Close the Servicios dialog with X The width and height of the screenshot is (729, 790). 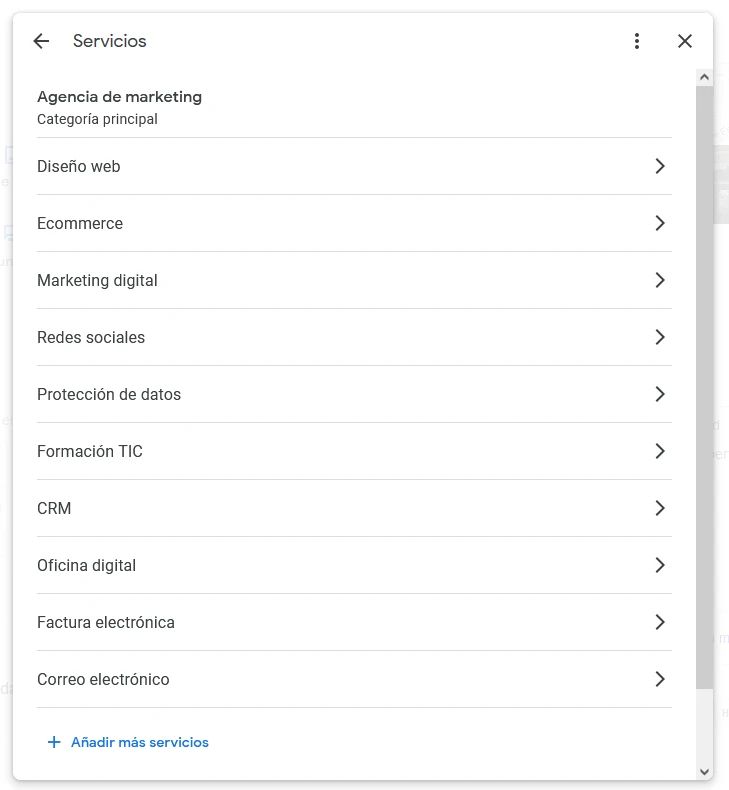tap(685, 41)
